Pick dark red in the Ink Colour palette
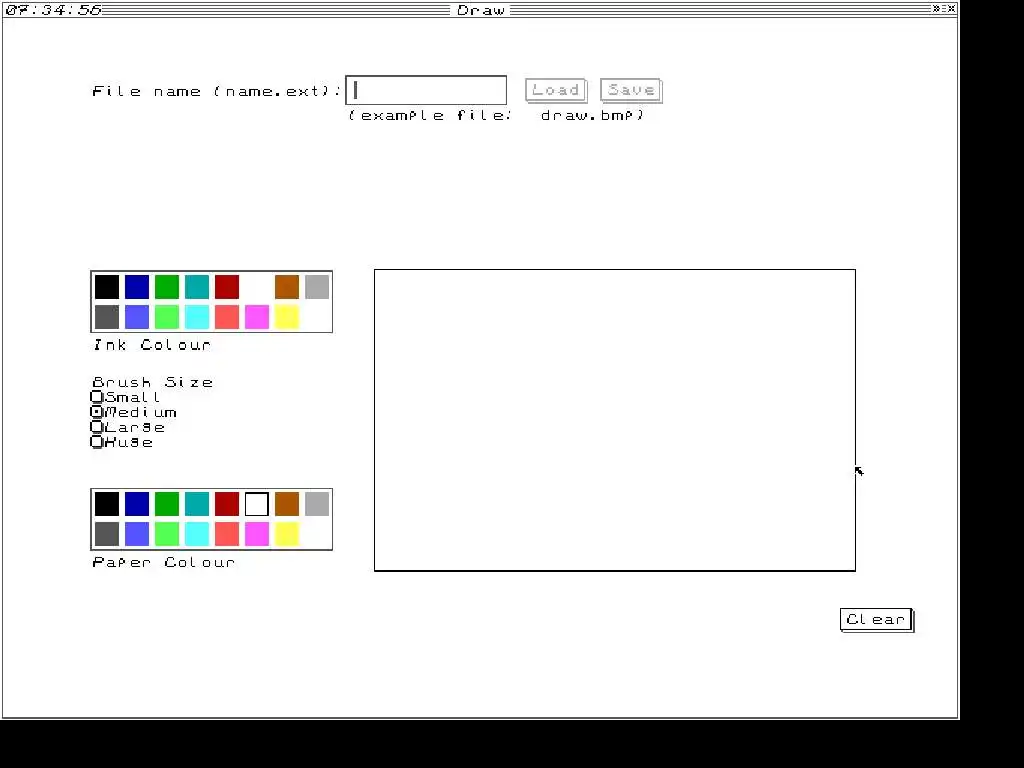Image resolution: width=1024 pixels, height=768 pixels. pyautogui.click(x=227, y=287)
